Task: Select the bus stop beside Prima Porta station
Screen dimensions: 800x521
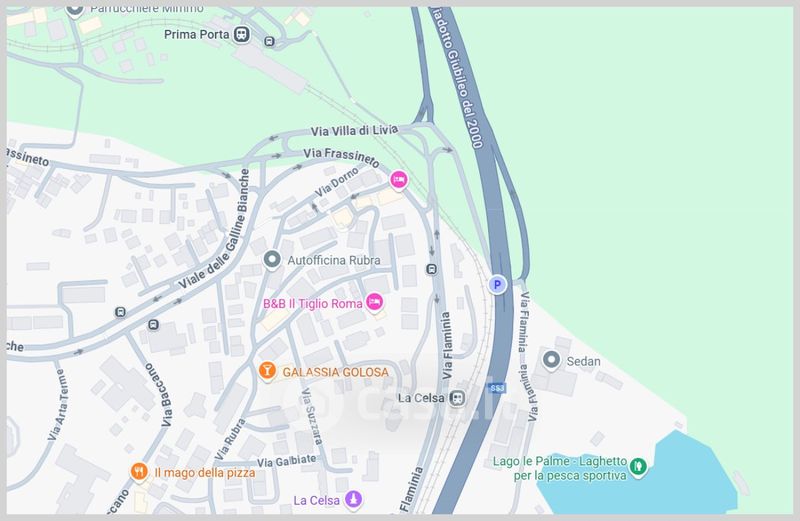Action: click(x=269, y=42)
